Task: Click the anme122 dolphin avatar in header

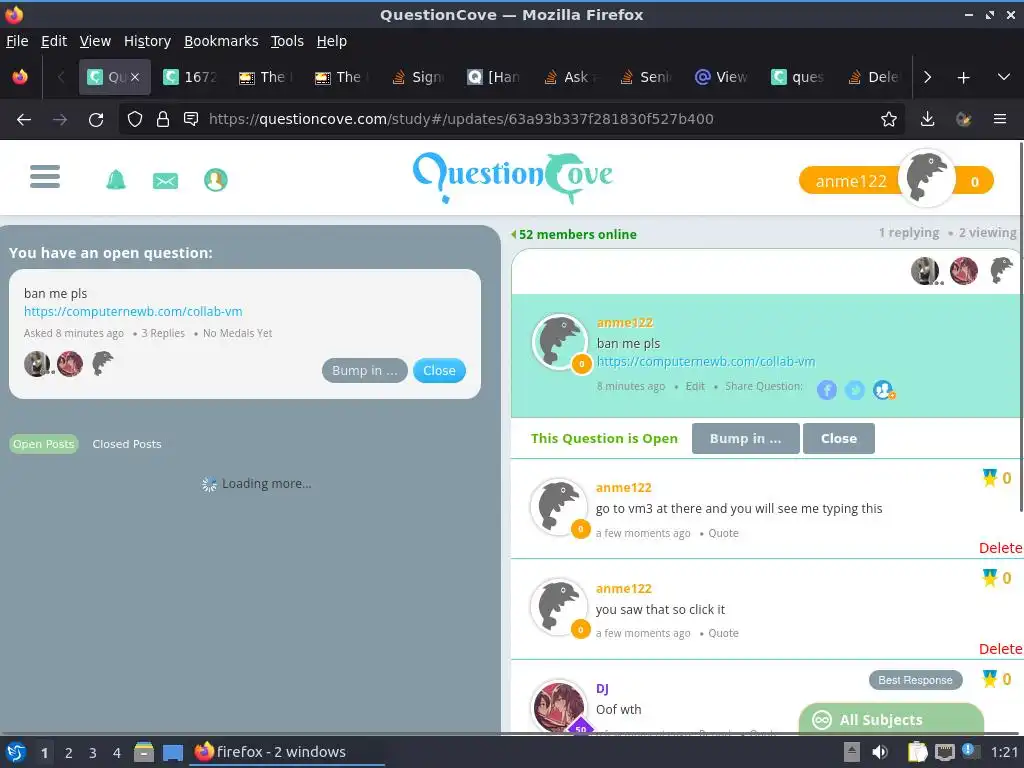Action: pos(926,178)
